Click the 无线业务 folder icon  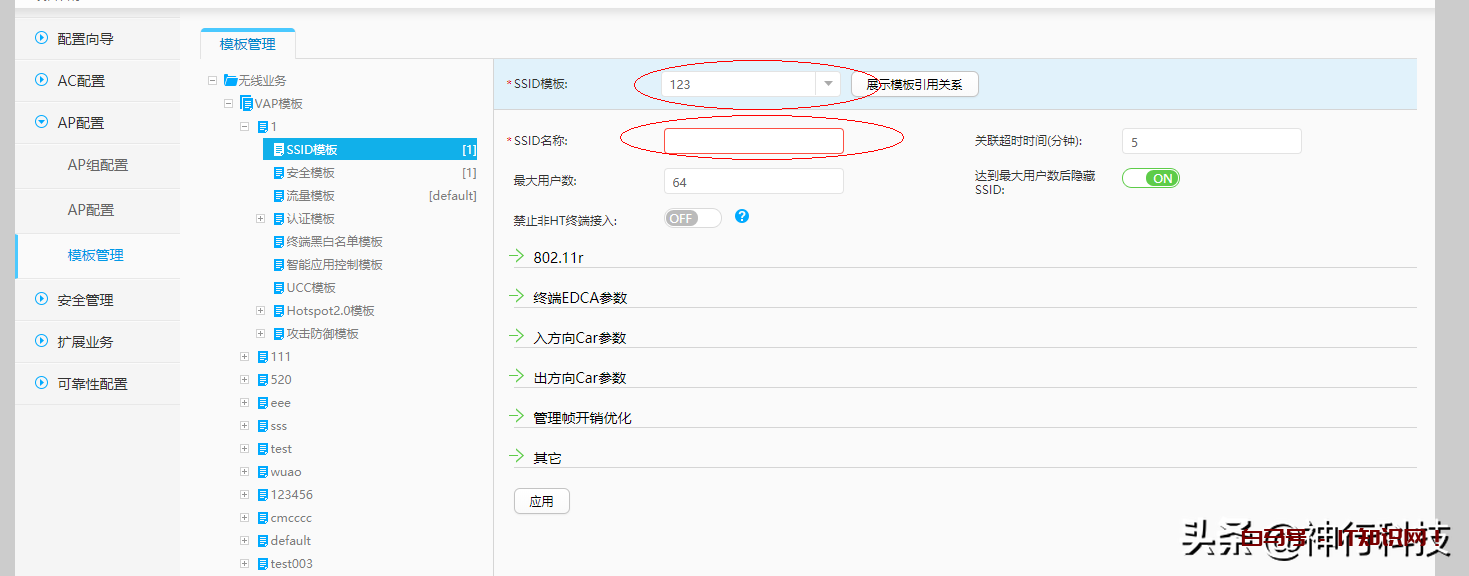pos(230,80)
